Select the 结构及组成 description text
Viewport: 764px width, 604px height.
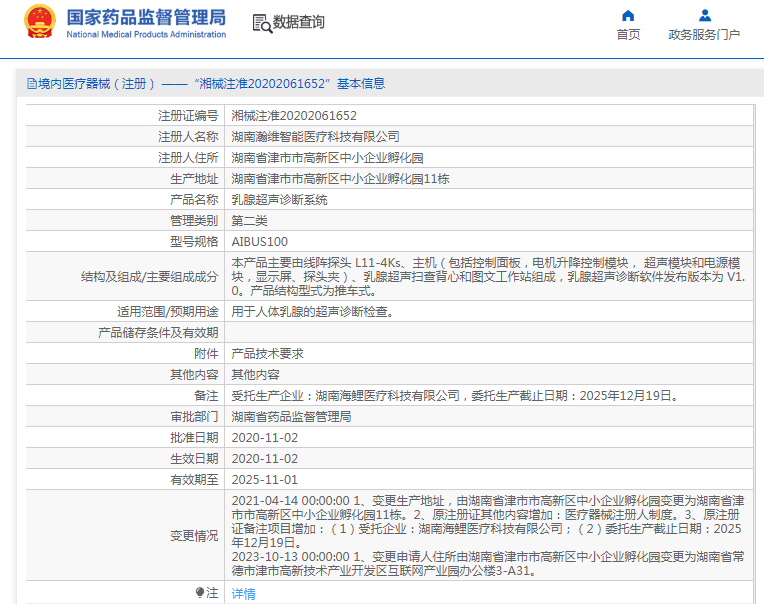click(x=488, y=276)
